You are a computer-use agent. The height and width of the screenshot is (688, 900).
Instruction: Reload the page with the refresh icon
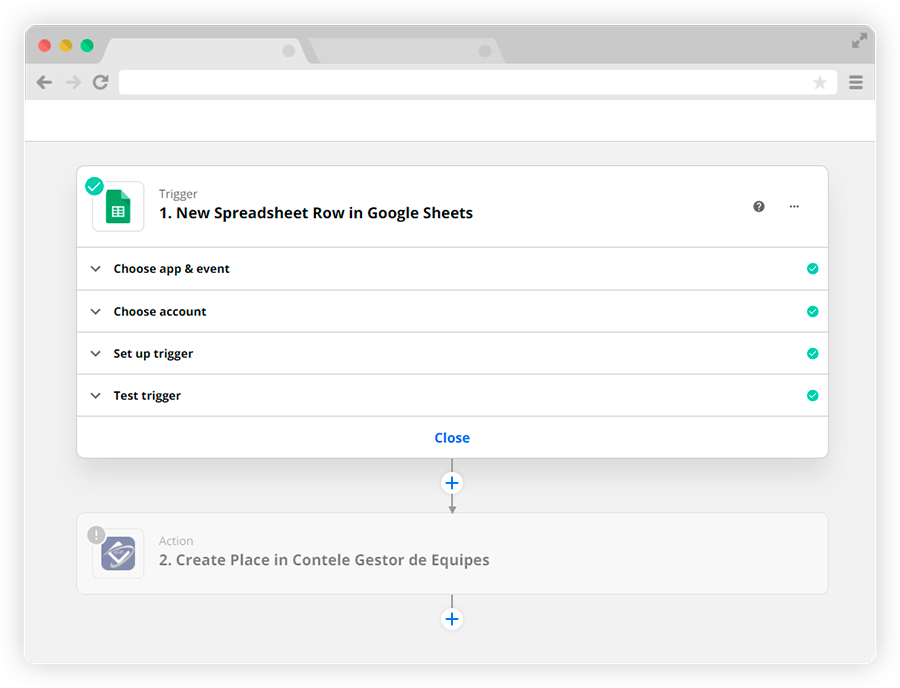101,83
